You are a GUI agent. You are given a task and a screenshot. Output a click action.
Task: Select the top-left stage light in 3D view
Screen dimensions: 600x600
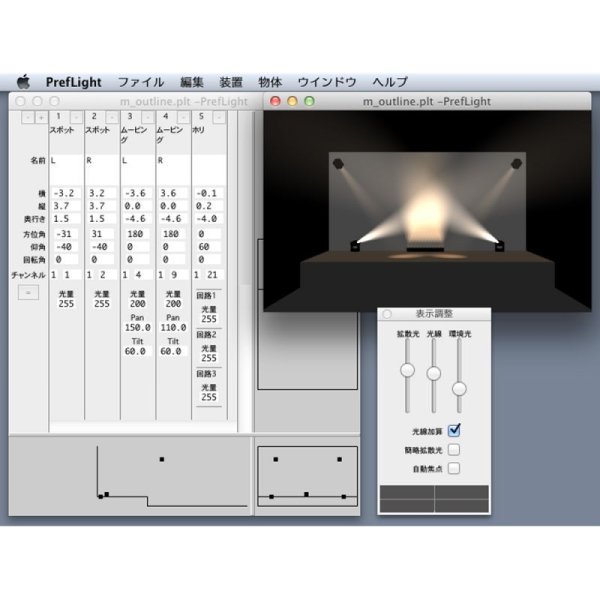click(339, 163)
